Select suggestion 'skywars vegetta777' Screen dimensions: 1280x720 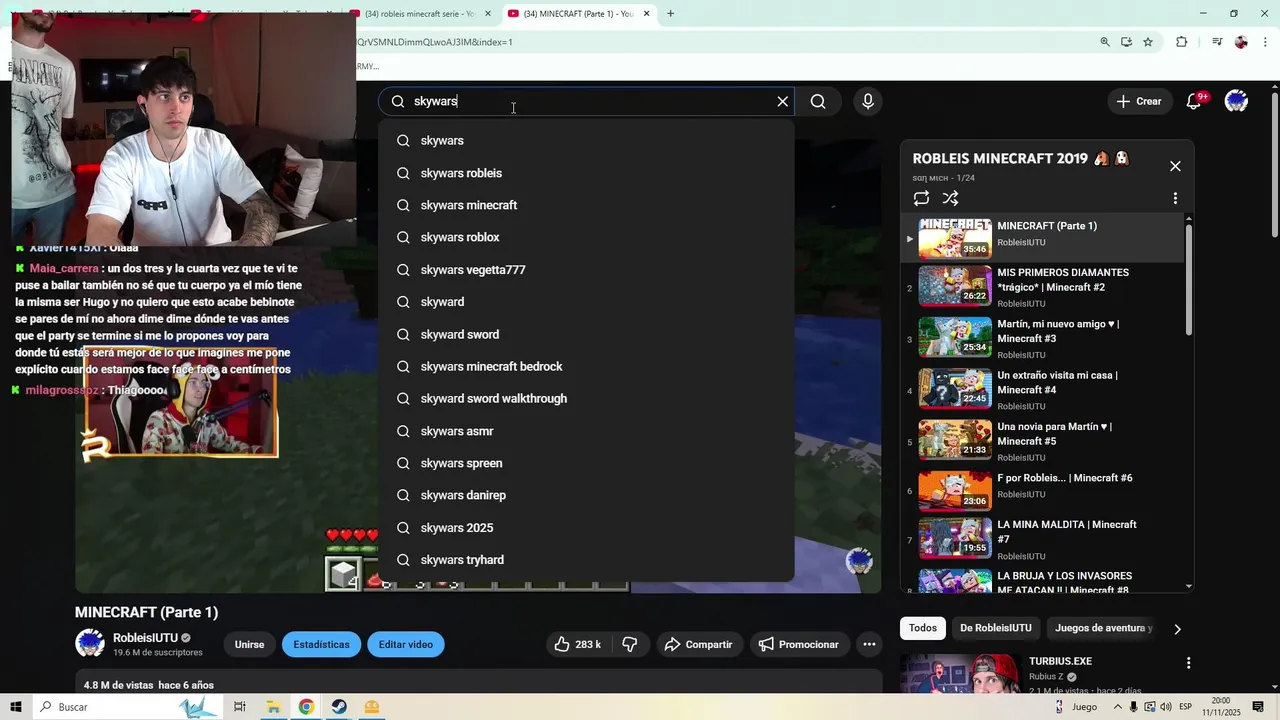click(x=586, y=270)
